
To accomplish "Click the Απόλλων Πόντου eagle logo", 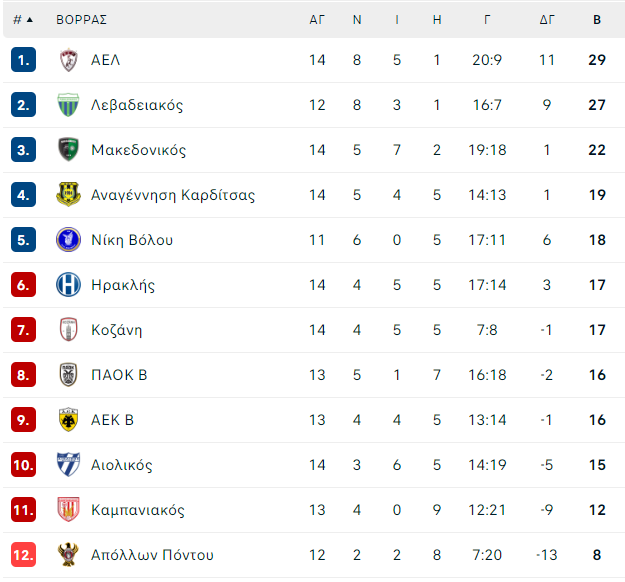I will click(x=68, y=555).
